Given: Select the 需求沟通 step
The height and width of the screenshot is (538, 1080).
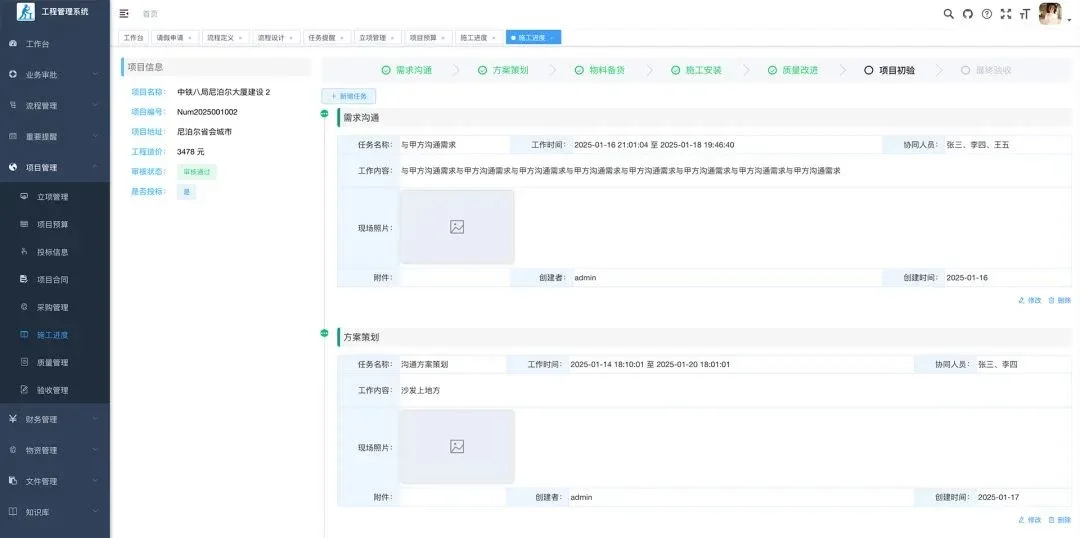Looking at the screenshot, I should [x=407, y=70].
